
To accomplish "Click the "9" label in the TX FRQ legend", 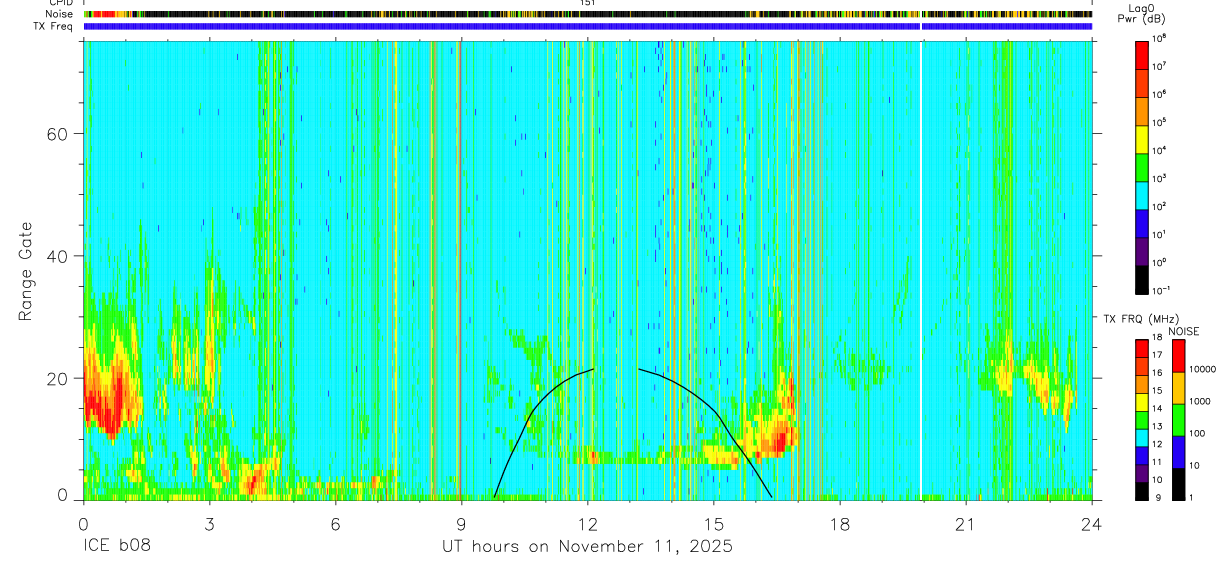I will pos(1158,497).
